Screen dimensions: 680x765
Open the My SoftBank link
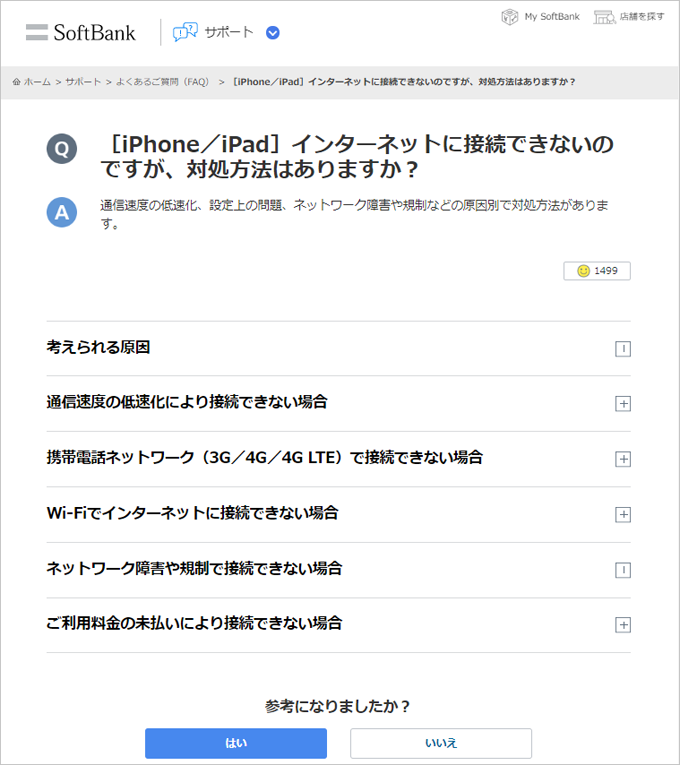click(552, 17)
